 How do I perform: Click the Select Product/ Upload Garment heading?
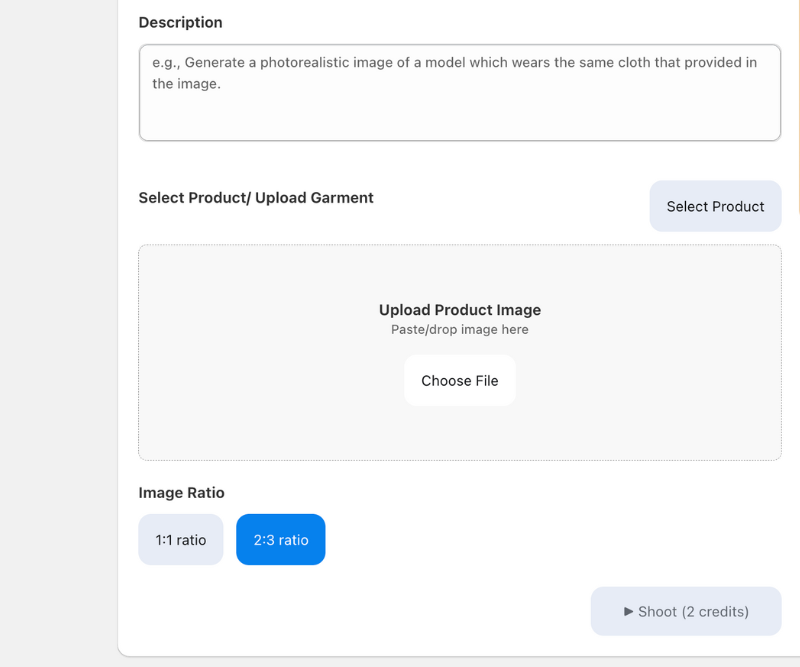tap(256, 198)
